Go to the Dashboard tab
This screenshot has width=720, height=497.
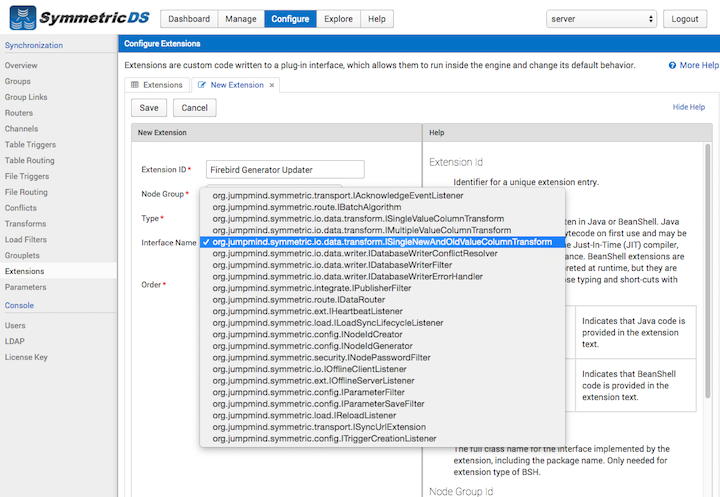187,19
